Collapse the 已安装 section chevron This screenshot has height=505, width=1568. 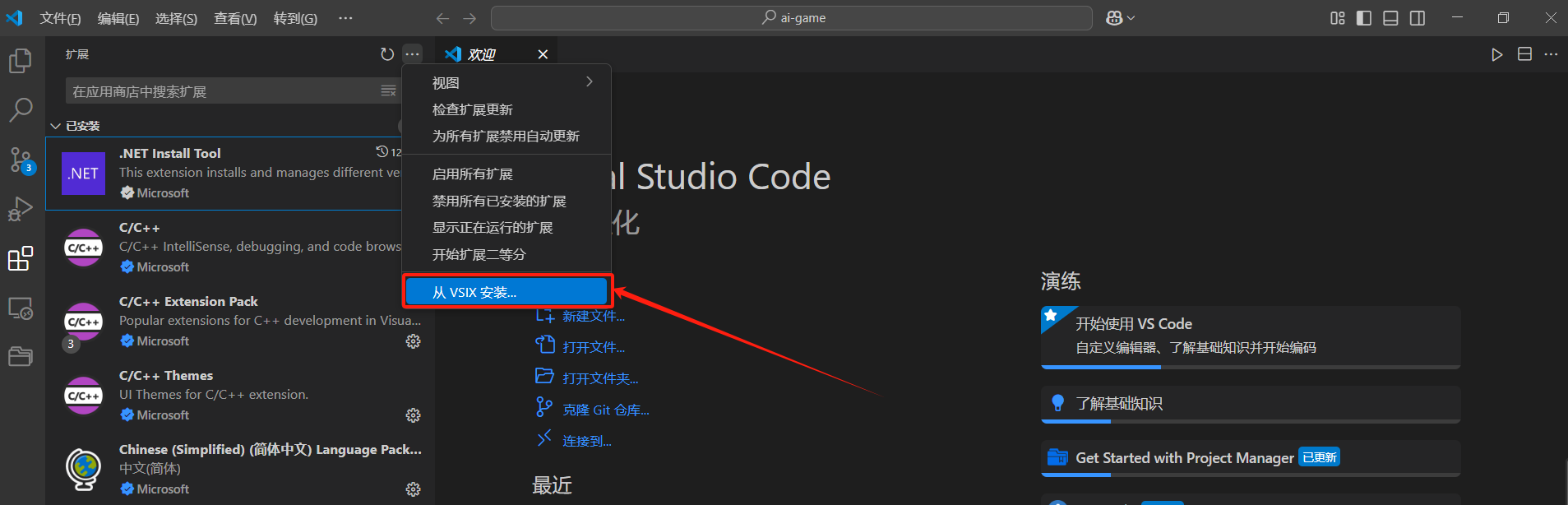(56, 126)
